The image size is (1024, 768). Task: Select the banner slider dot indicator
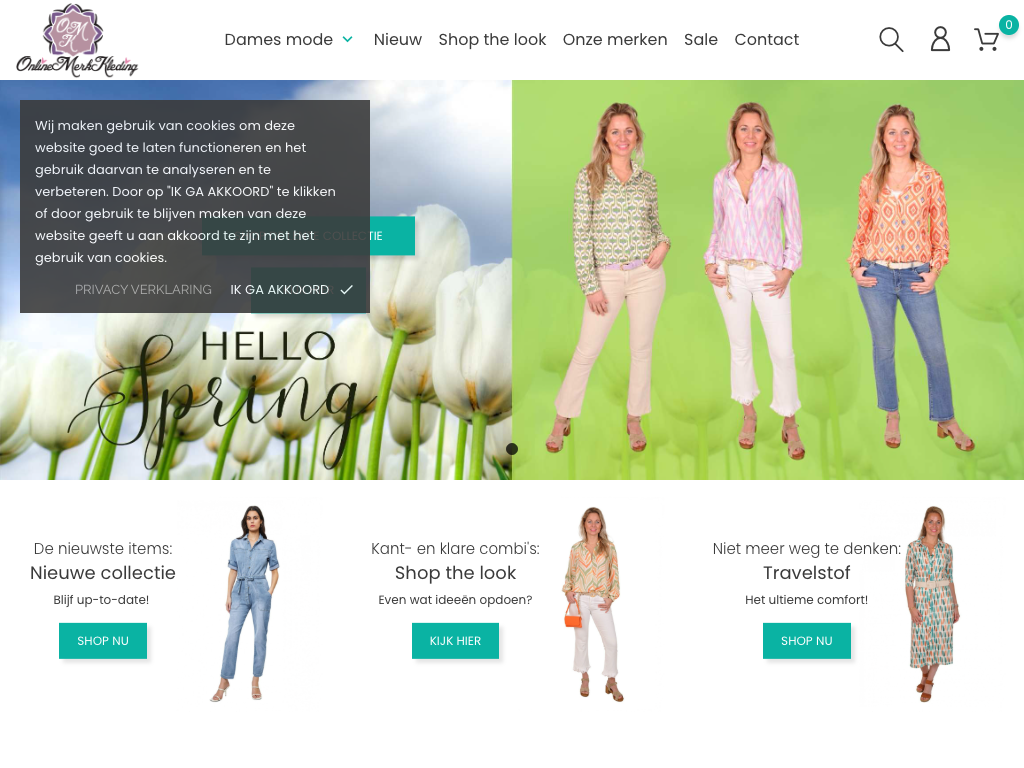click(x=512, y=449)
